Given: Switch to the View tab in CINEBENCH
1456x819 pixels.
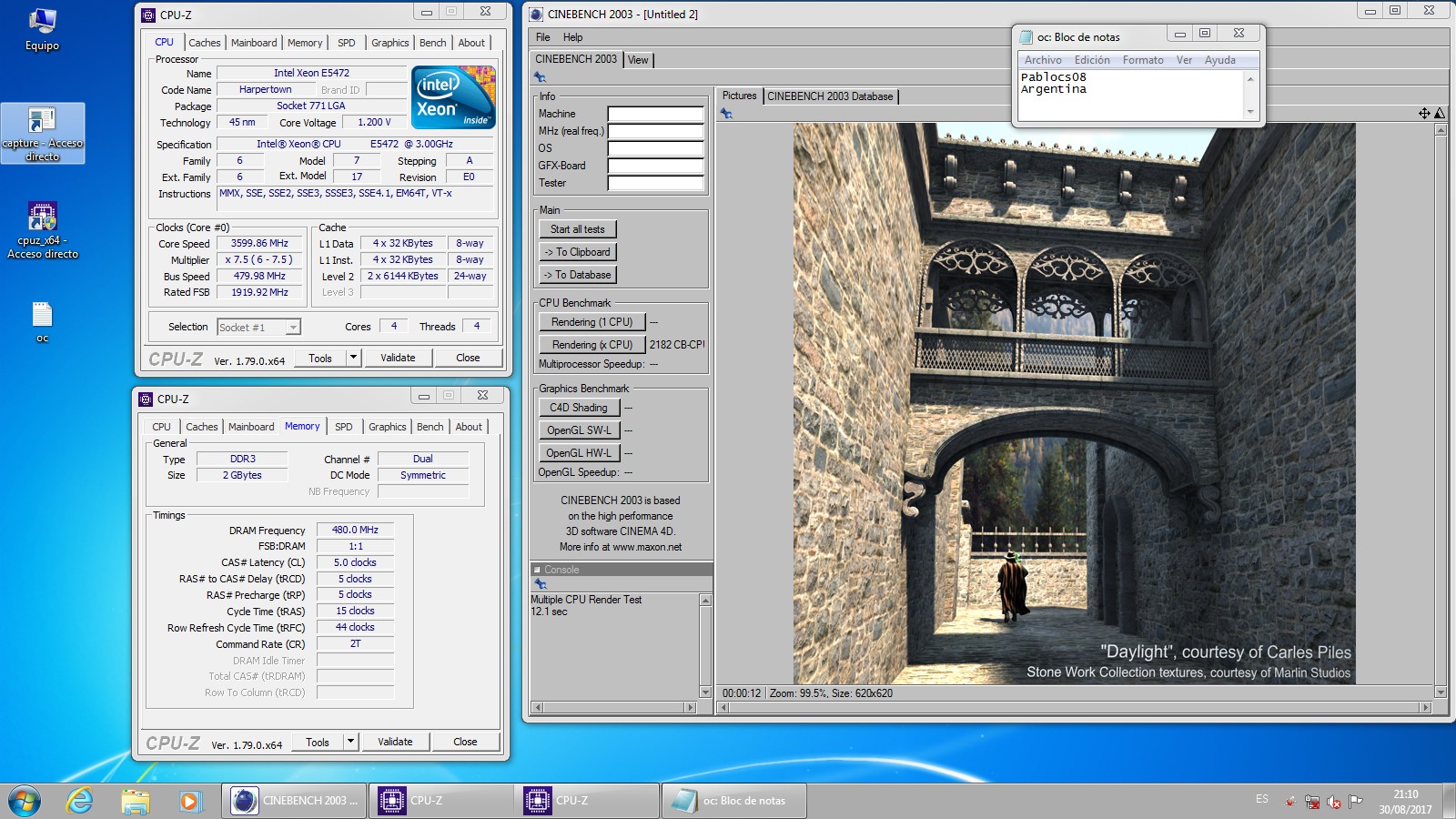Looking at the screenshot, I should 639,60.
